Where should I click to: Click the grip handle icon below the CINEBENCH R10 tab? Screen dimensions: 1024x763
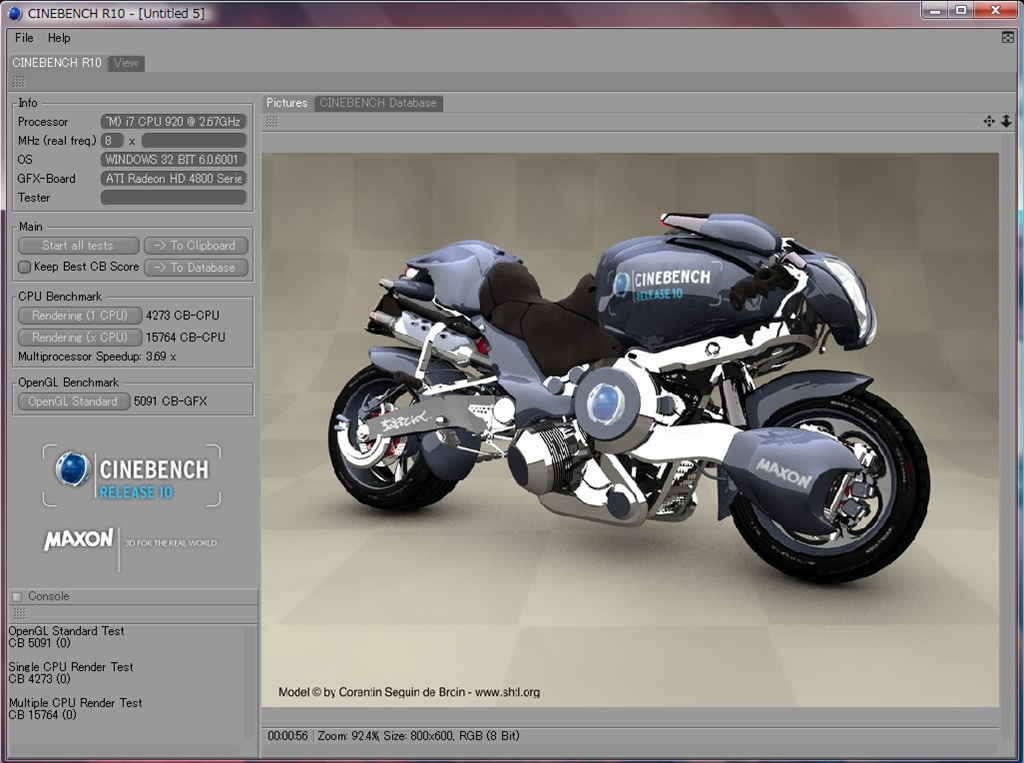(x=18, y=82)
